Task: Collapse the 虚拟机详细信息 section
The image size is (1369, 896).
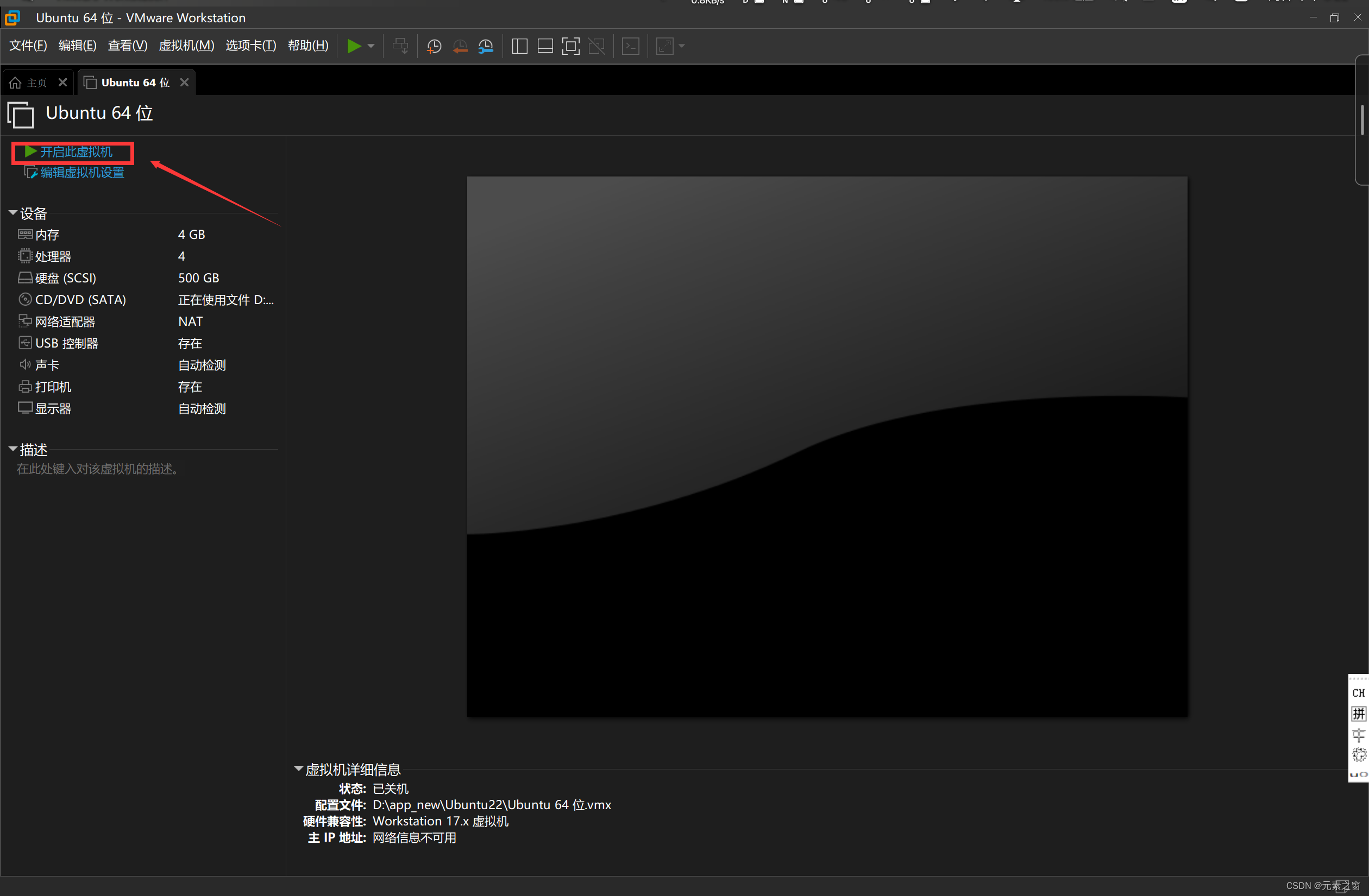Action: tap(298, 769)
